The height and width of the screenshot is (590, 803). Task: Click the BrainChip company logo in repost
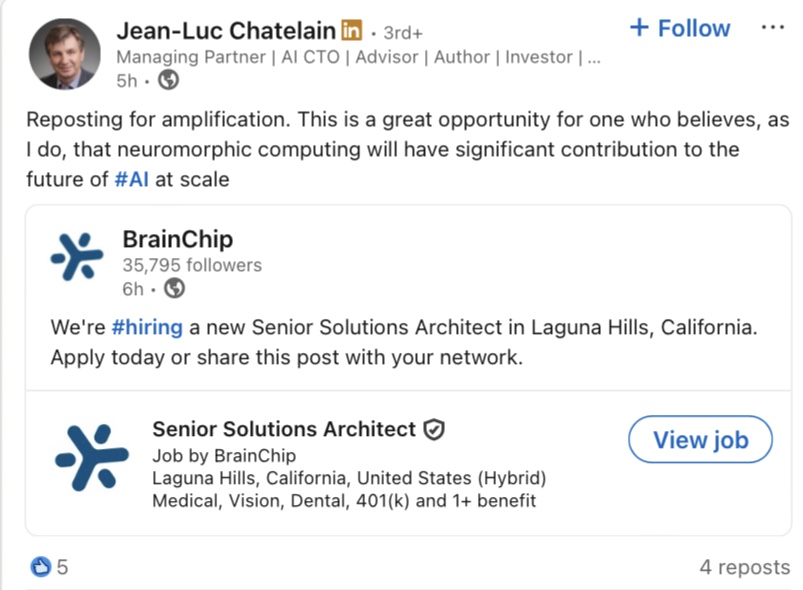pos(77,258)
